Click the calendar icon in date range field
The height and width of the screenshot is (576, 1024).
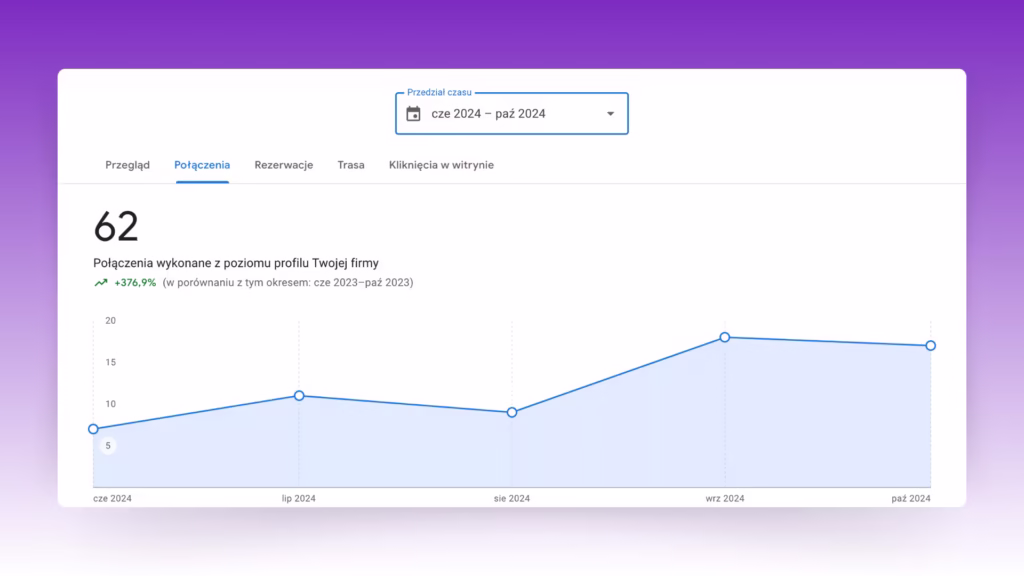413,114
